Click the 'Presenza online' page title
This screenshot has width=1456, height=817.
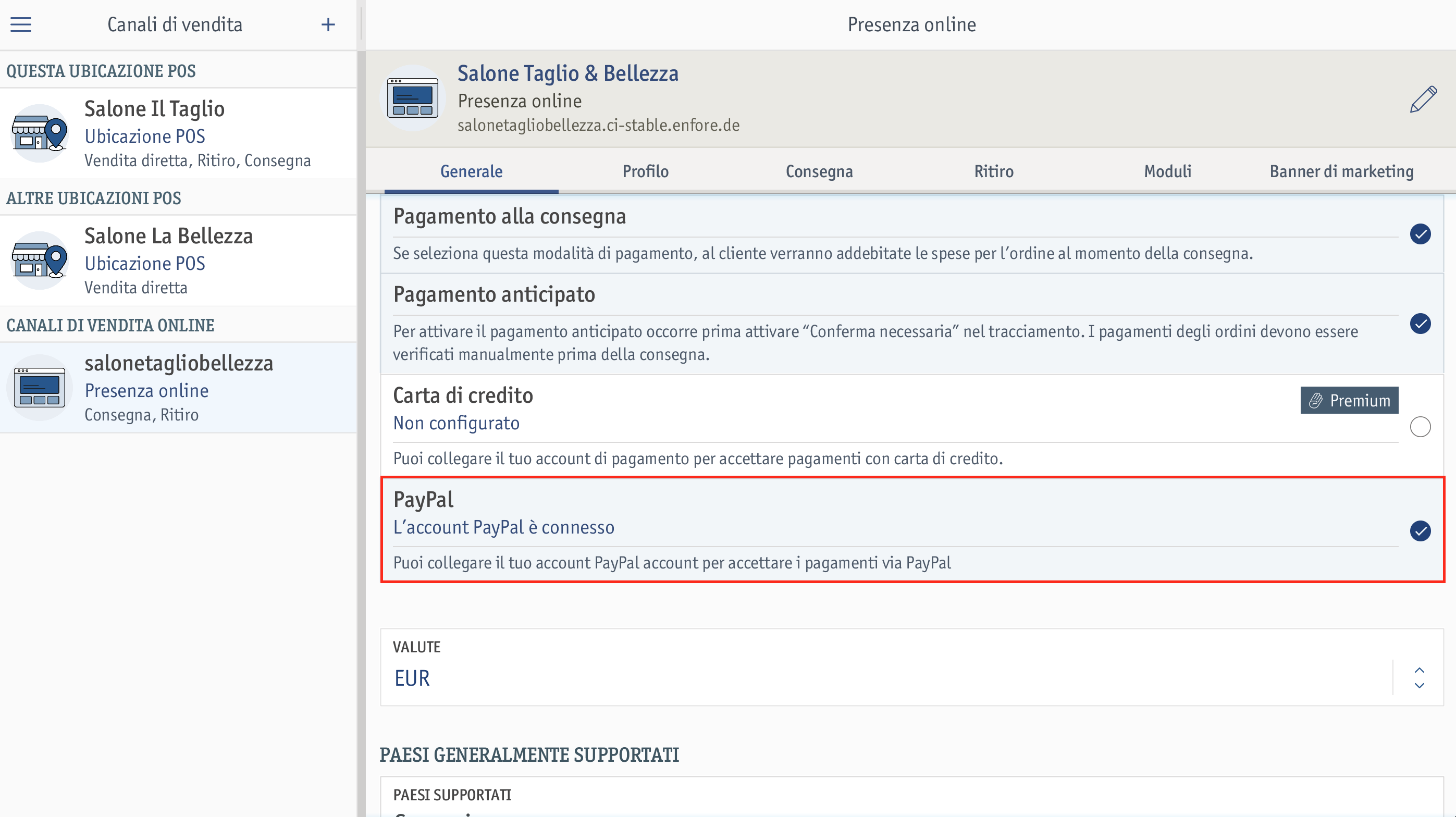[911, 24]
